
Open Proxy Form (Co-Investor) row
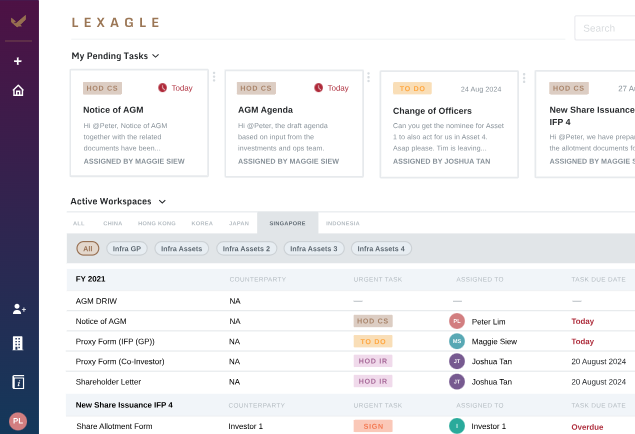tap(351, 361)
